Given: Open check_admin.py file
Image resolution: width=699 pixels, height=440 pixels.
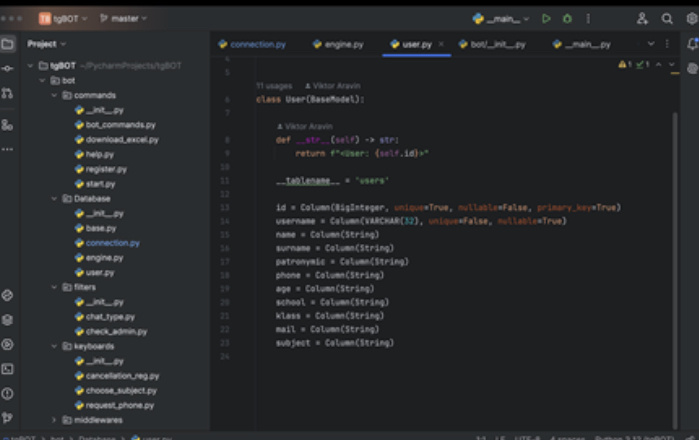Looking at the screenshot, I should coord(111,332).
